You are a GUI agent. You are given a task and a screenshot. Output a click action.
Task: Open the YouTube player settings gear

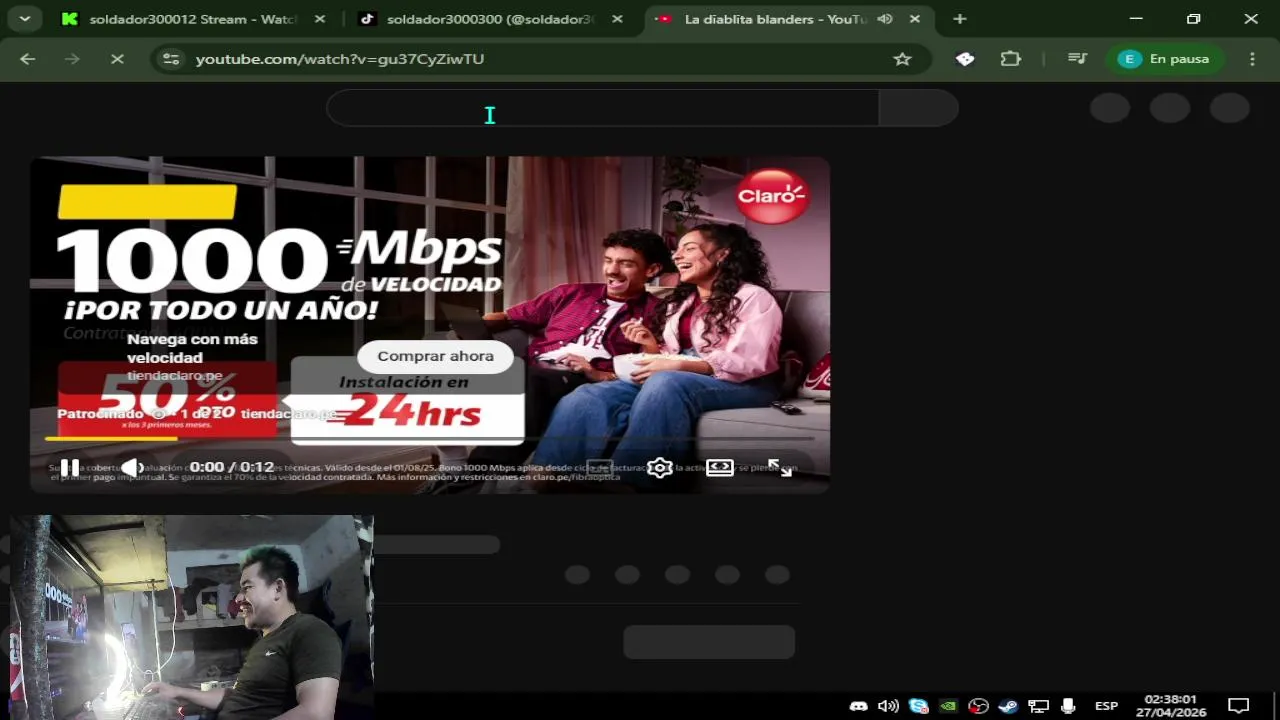660,467
